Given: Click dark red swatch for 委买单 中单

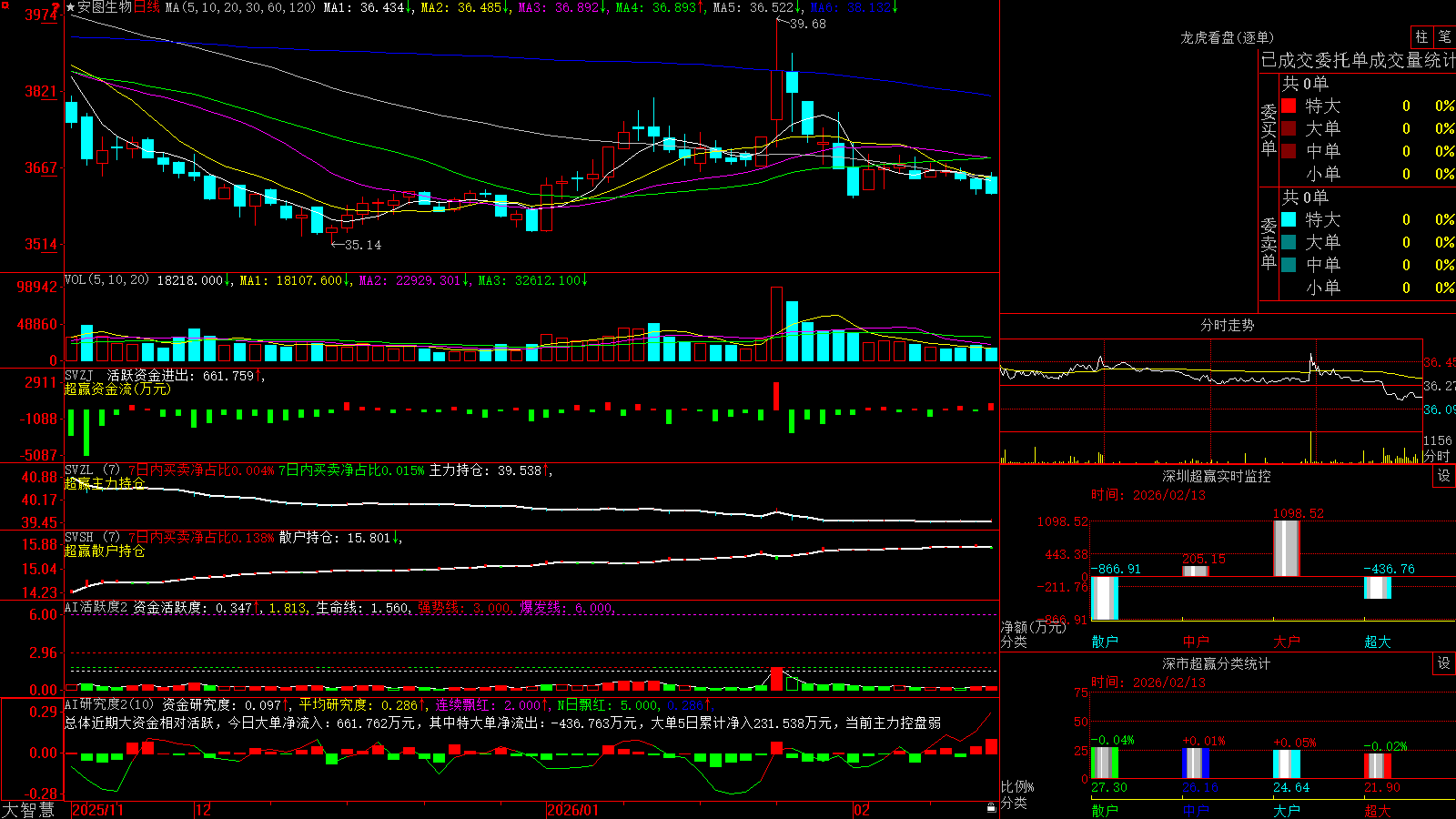Looking at the screenshot, I should (x=1289, y=151).
